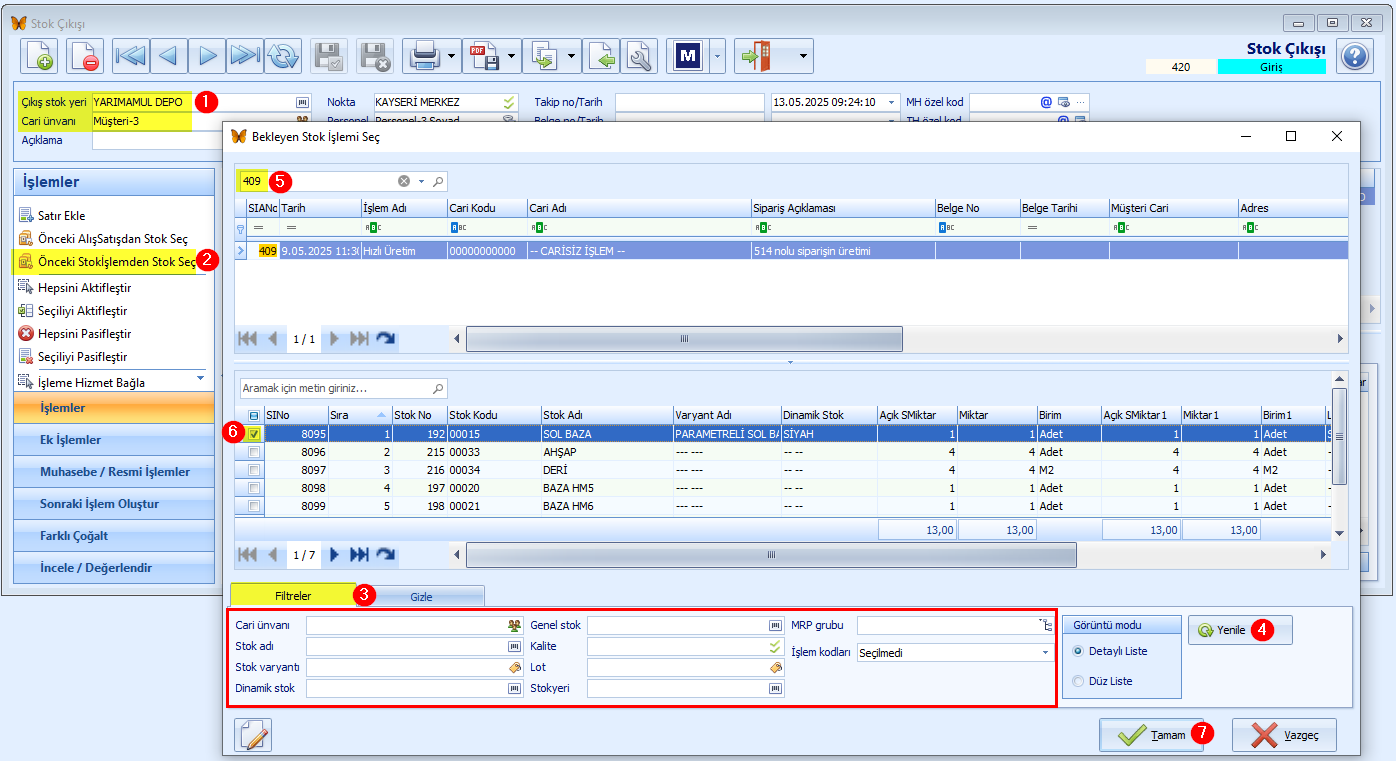Screen dimensions: 1396x761
Task: Open the date time dropdown 13.05.2025
Action: (x=891, y=102)
